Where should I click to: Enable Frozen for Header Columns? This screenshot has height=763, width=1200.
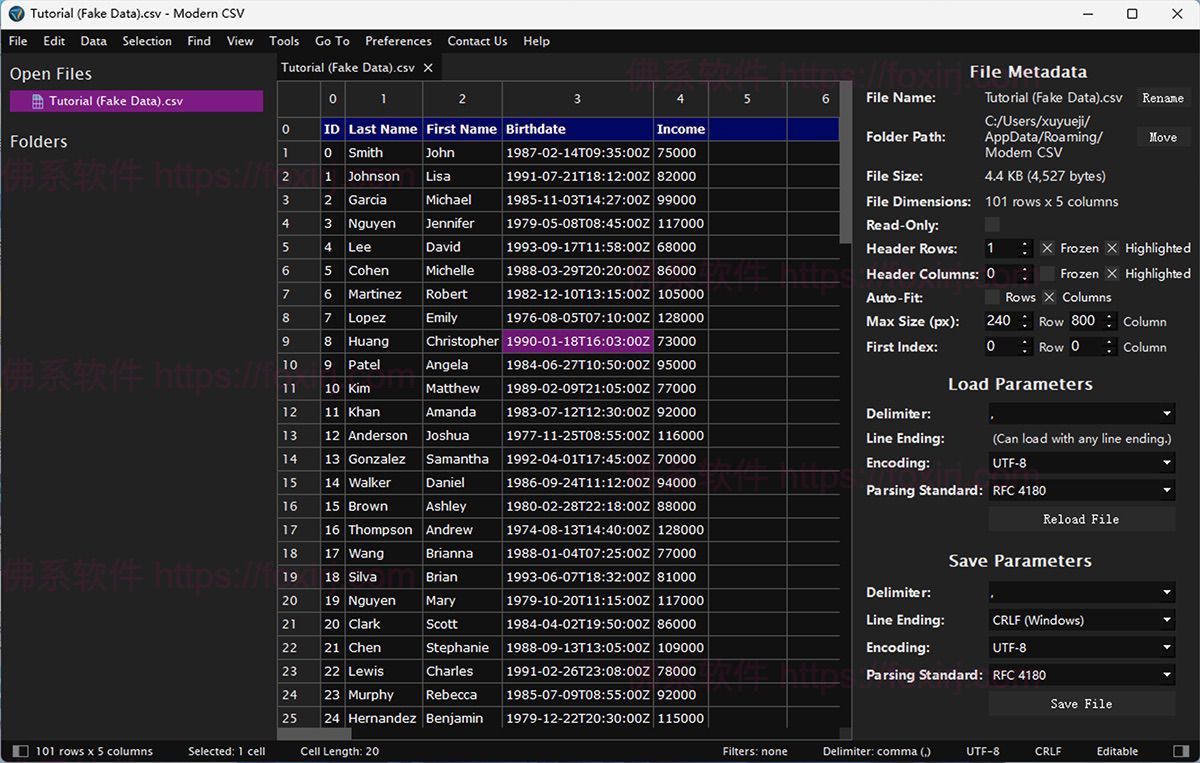tap(1048, 273)
